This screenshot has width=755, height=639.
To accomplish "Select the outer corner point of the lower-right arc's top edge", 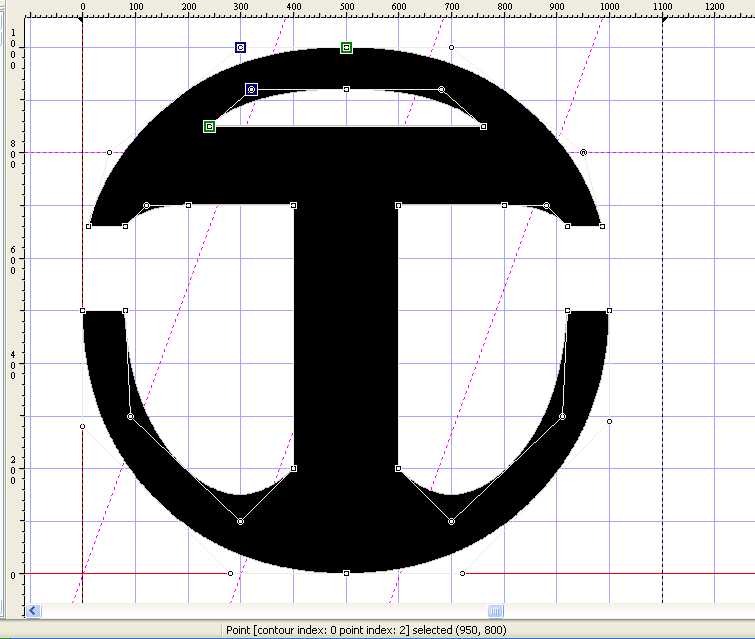I will pos(610,311).
